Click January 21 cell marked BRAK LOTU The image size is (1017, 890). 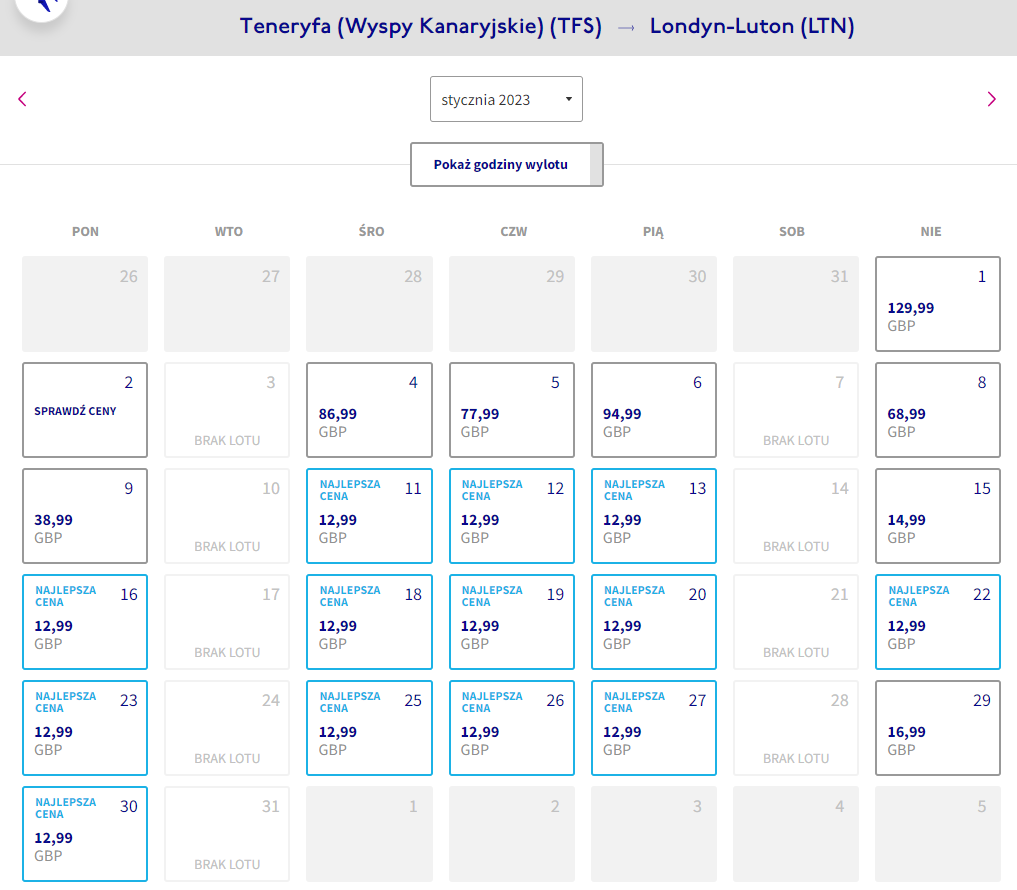(796, 621)
